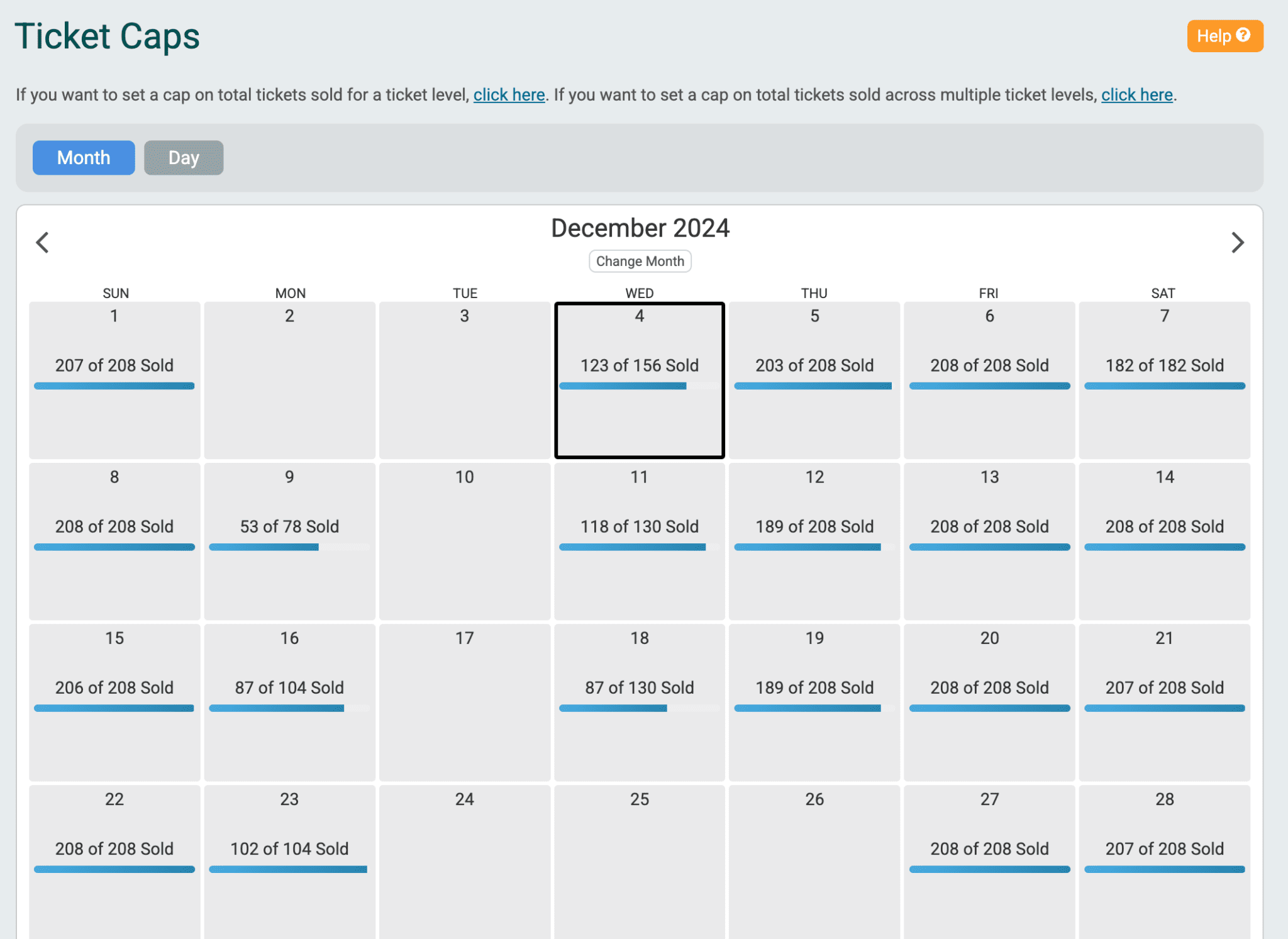Viewport: 1288px width, 939px height.
Task: Select December 1 with 207 of 208 sold
Action: coord(114,380)
